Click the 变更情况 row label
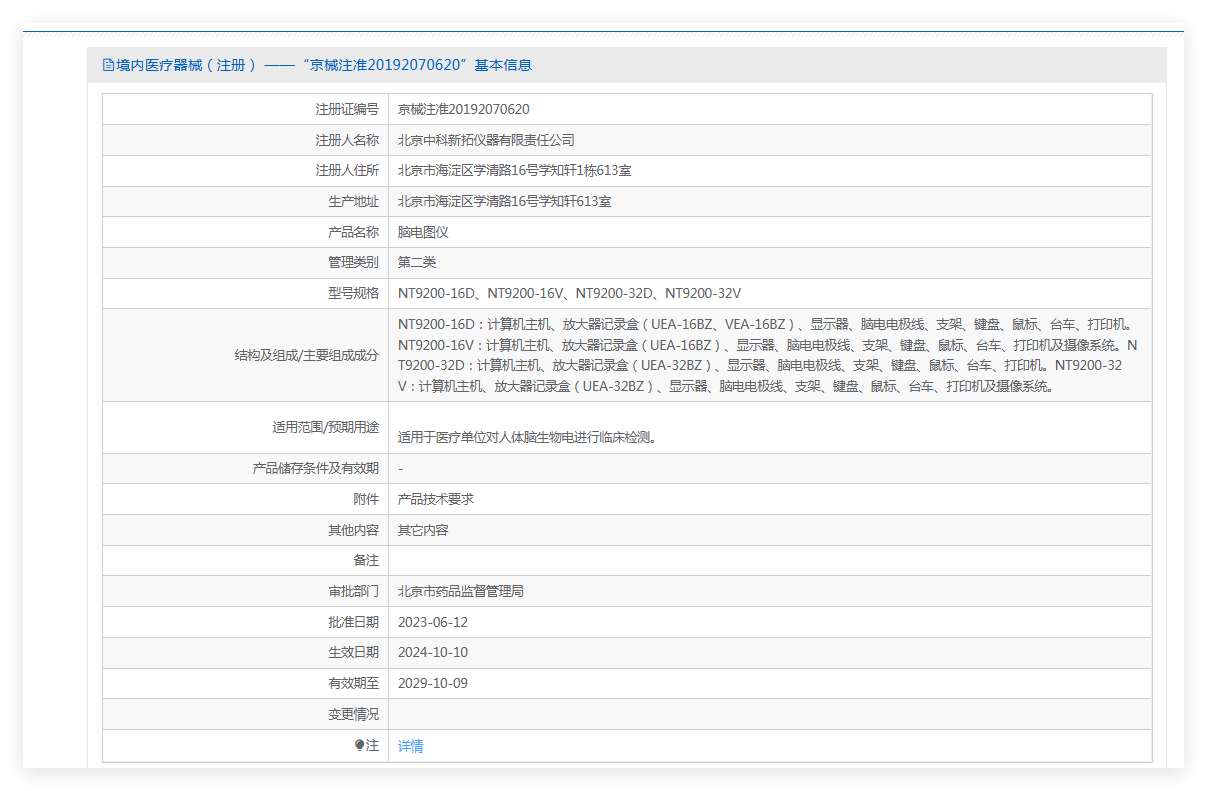This screenshot has width=1207, height=791. tap(354, 714)
